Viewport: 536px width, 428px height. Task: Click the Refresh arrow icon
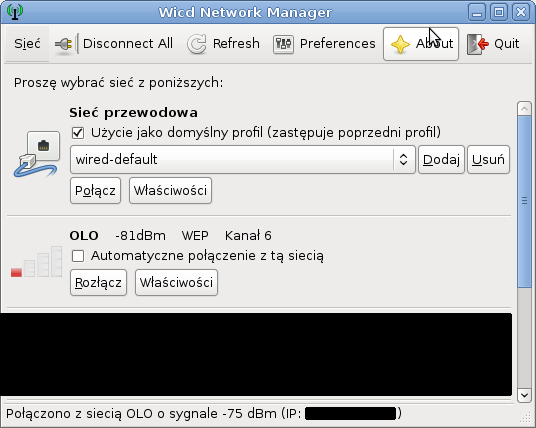point(197,44)
